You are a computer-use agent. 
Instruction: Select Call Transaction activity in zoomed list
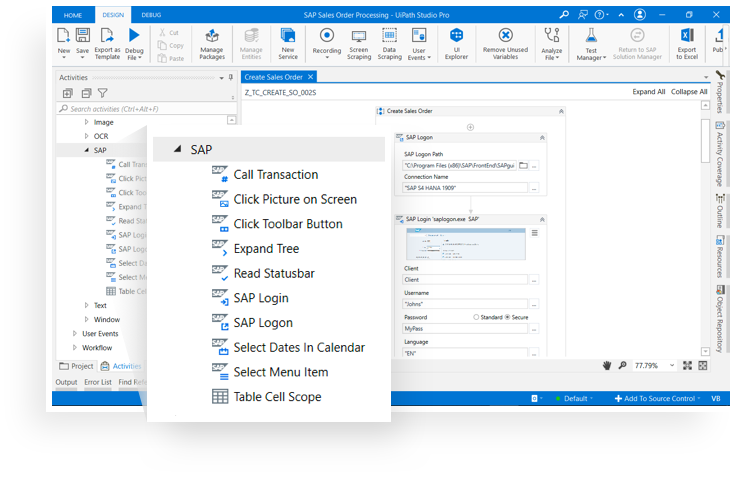tap(276, 175)
